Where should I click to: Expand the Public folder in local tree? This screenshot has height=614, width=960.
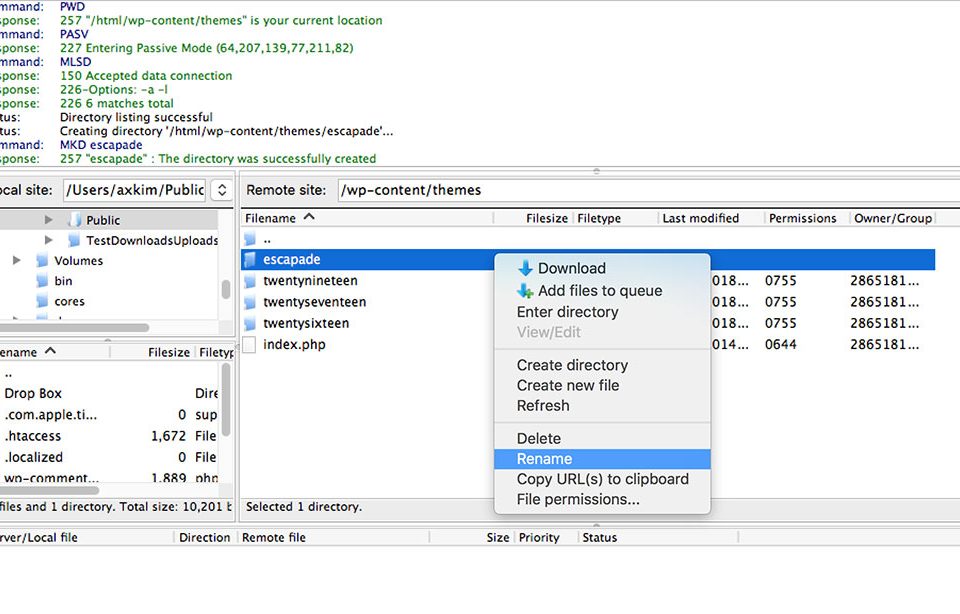click(x=49, y=220)
